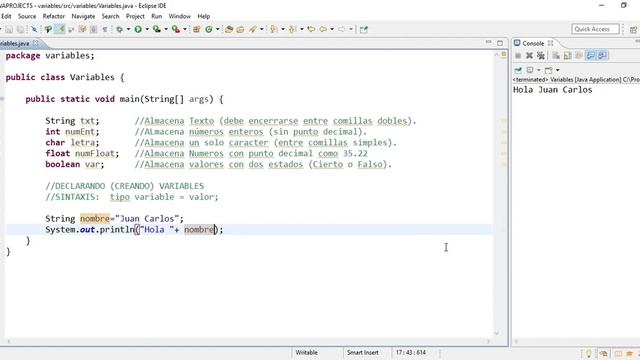
Task: Open the Window menu
Action: [x=180, y=16]
